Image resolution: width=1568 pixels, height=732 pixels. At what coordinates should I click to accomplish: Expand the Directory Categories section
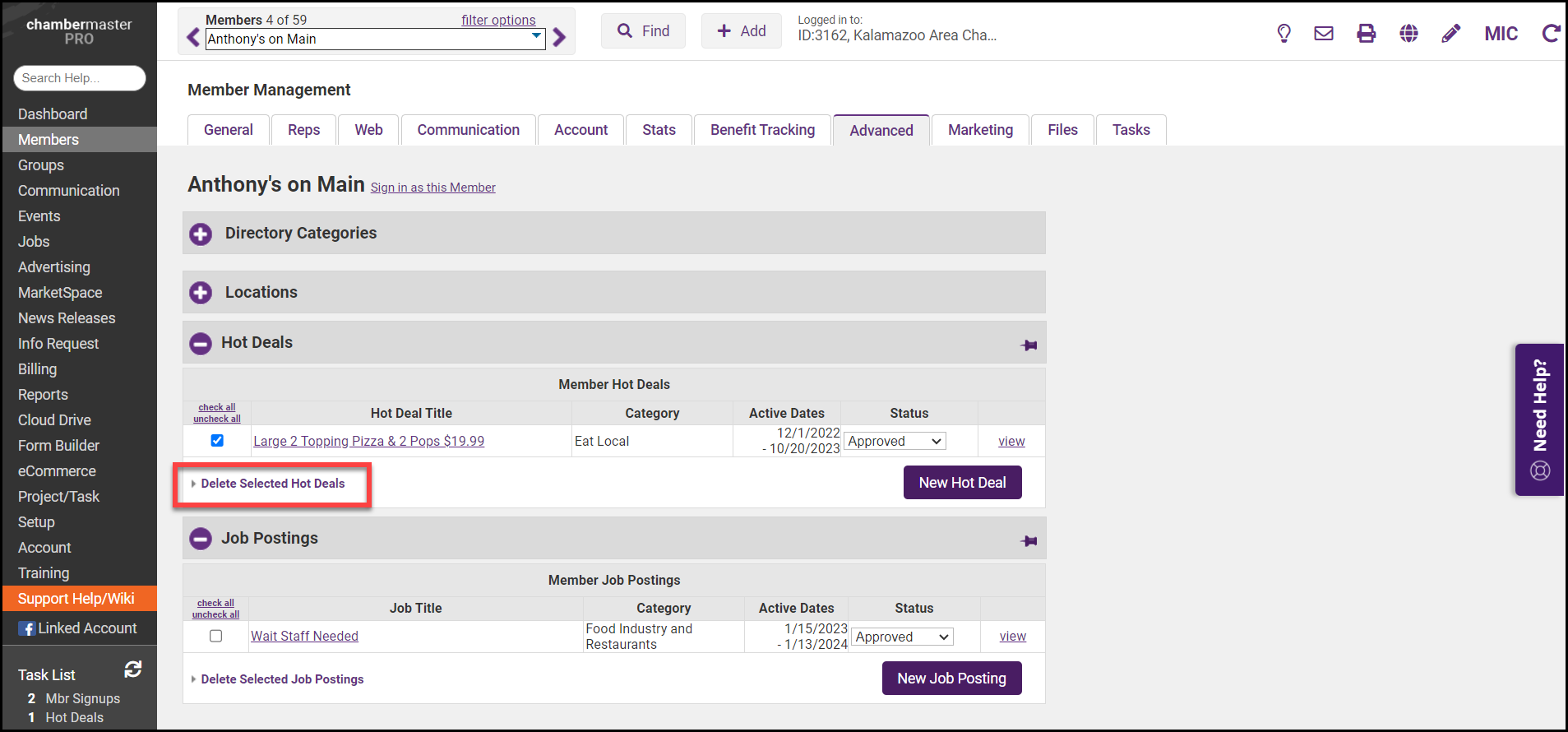[201, 234]
